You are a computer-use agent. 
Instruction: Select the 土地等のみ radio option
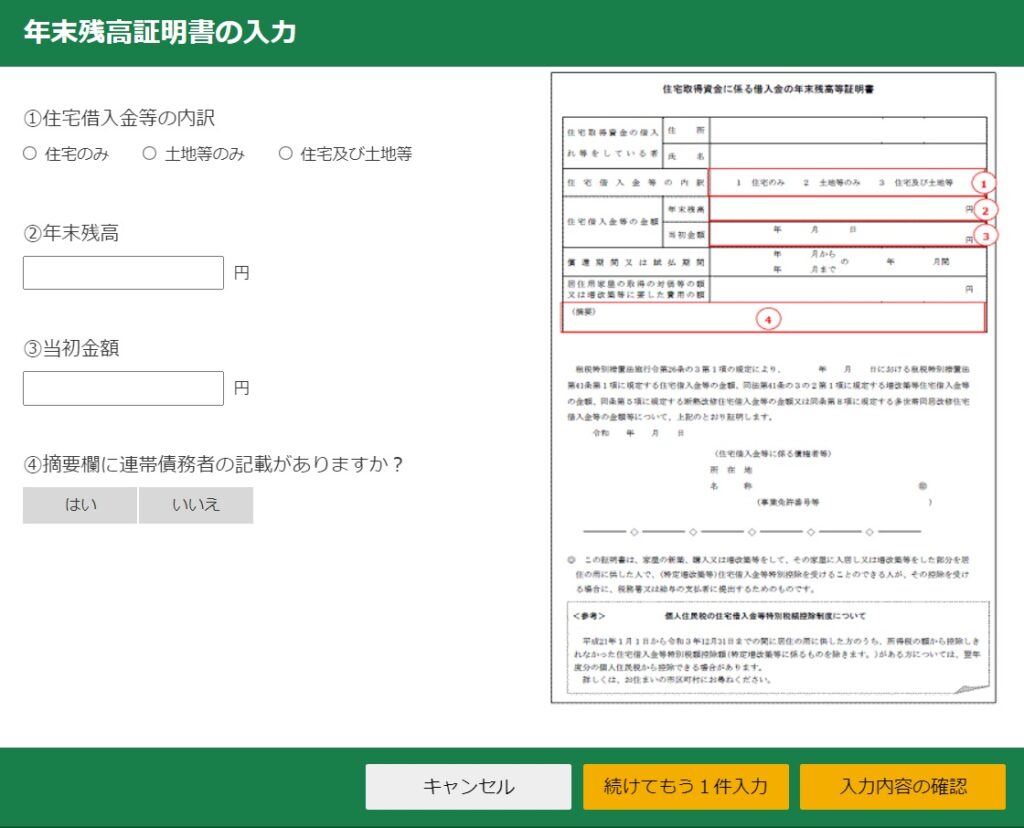pos(150,153)
